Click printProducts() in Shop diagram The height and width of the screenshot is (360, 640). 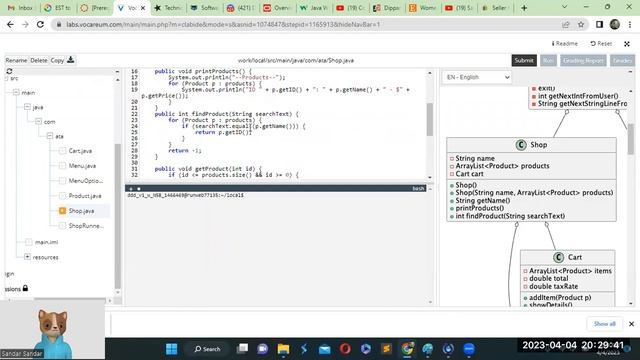(x=480, y=208)
